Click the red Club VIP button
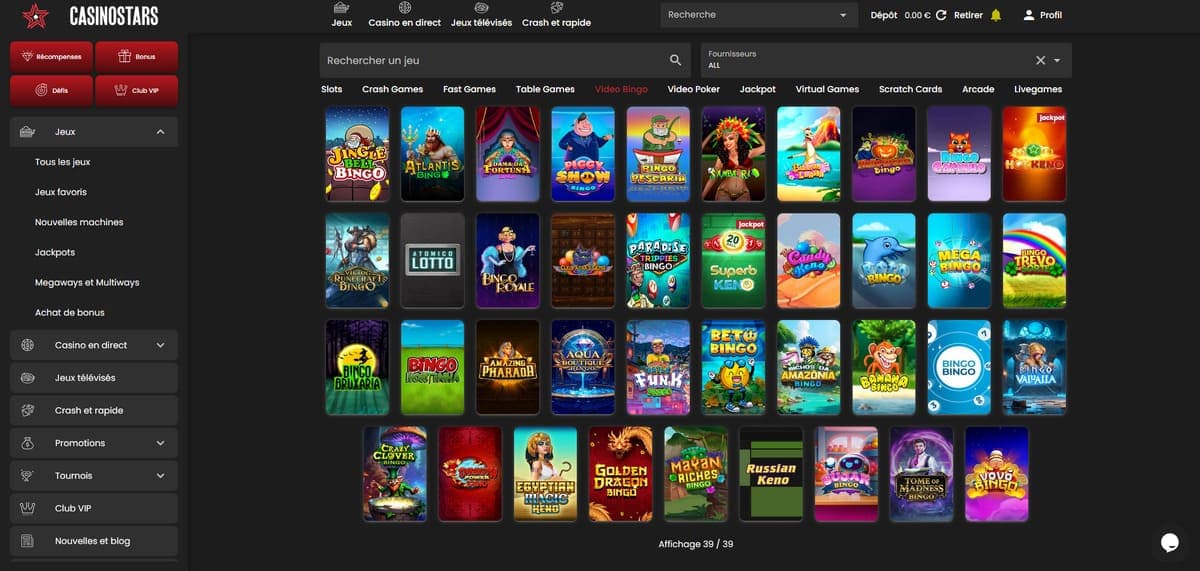The image size is (1200, 571). (137, 90)
